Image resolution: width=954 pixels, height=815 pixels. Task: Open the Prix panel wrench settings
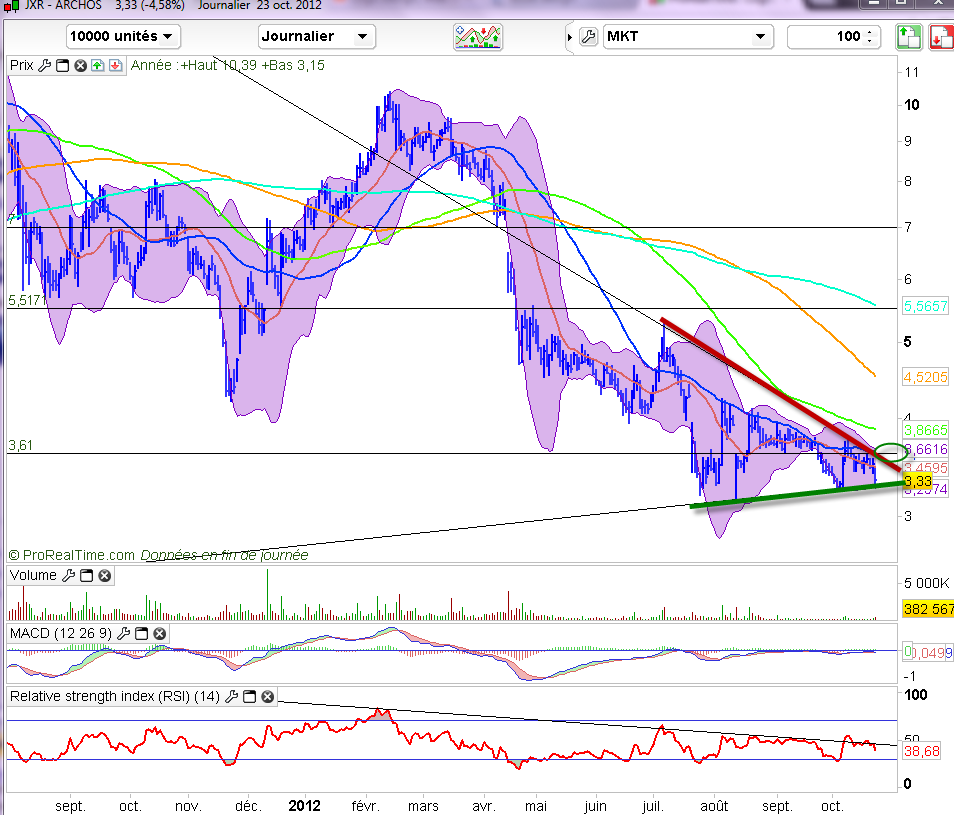coord(44,66)
